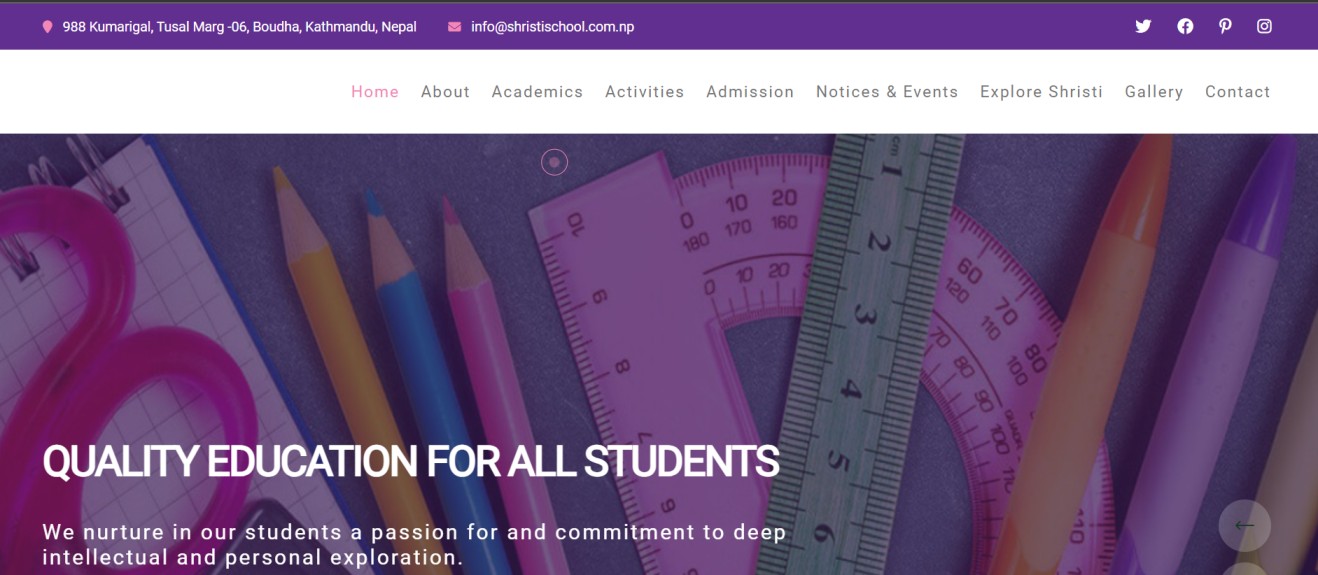Click the envelope icon beside email
The image size is (1318, 575).
pyautogui.click(x=455, y=27)
